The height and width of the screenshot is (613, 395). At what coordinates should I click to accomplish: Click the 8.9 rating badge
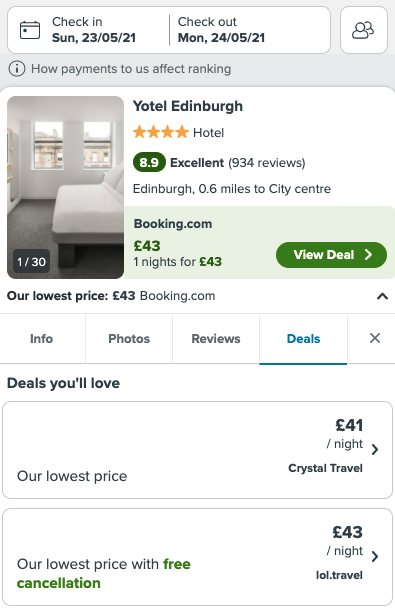[149, 162]
